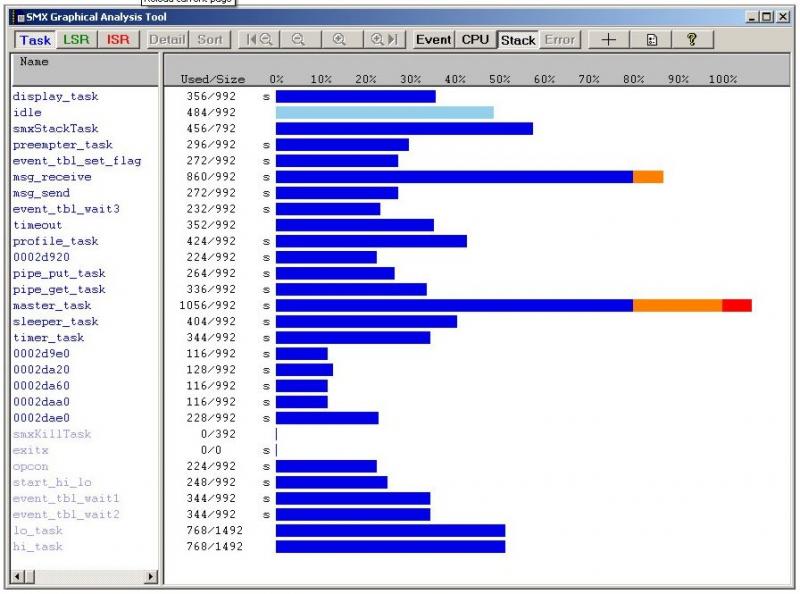Screen dimensions: 800x594
Task: Select the Stack view tab
Action: (518, 40)
